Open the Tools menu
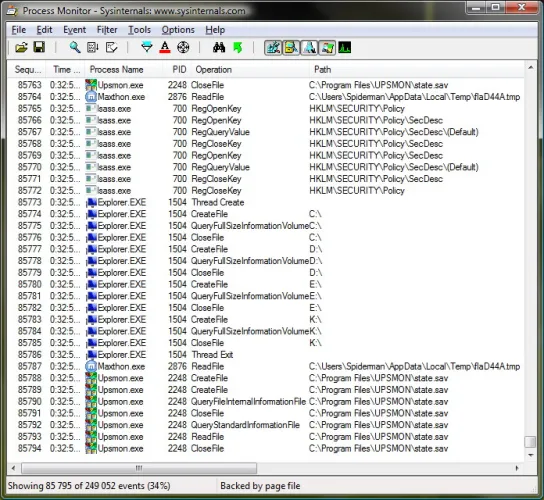Screen dimensions: 544x500 point(139,30)
